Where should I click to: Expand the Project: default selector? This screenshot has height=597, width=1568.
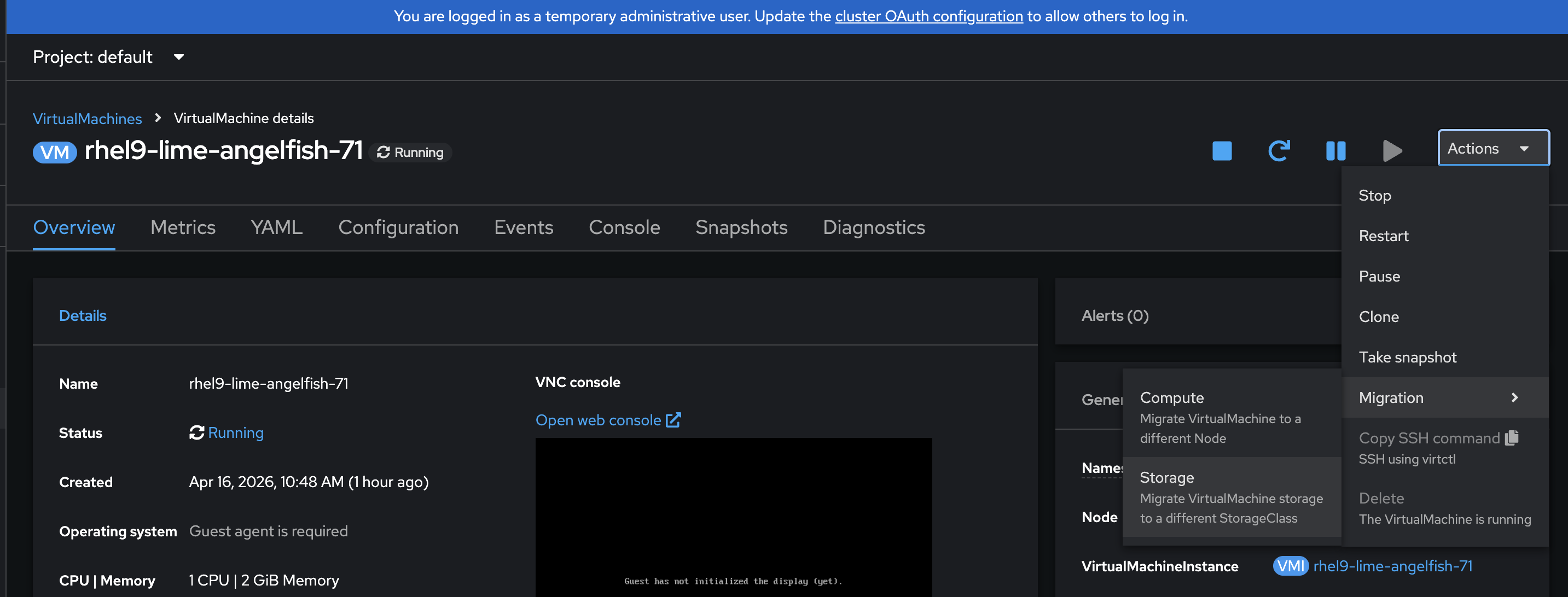coord(108,57)
